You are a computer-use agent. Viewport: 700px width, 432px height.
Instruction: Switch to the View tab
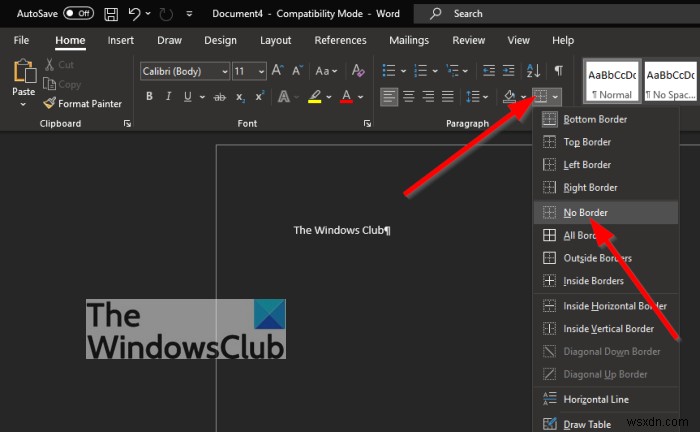(x=518, y=40)
